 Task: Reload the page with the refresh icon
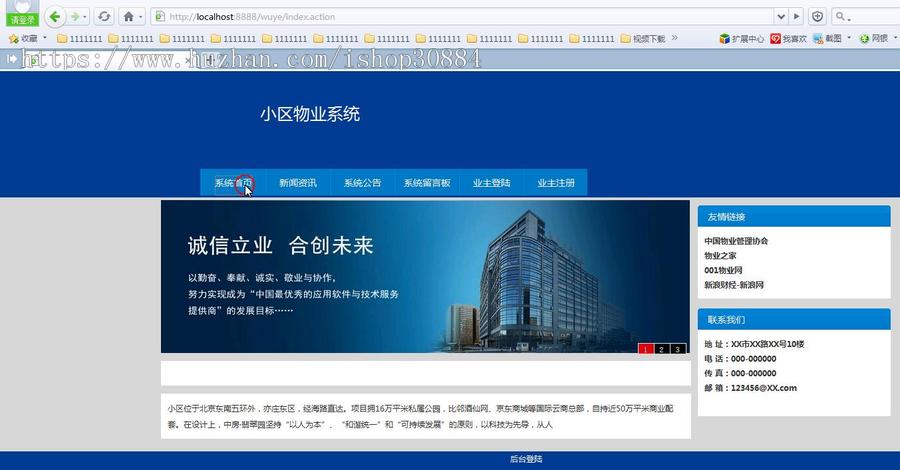point(104,17)
